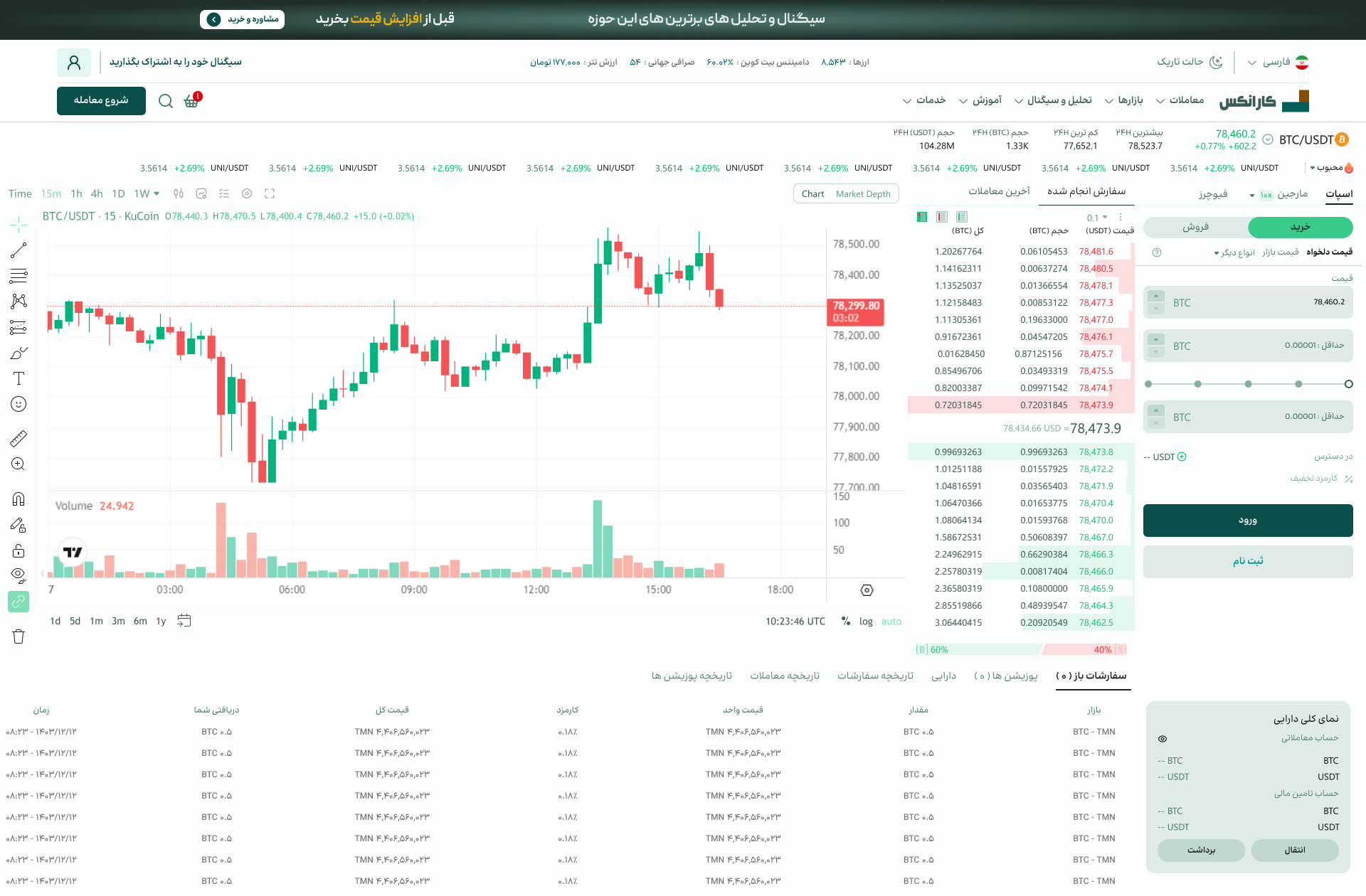The width and height of the screenshot is (1366, 896).
Task: Expand معاملات menu
Action: pyautogui.click(x=1180, y=100)
